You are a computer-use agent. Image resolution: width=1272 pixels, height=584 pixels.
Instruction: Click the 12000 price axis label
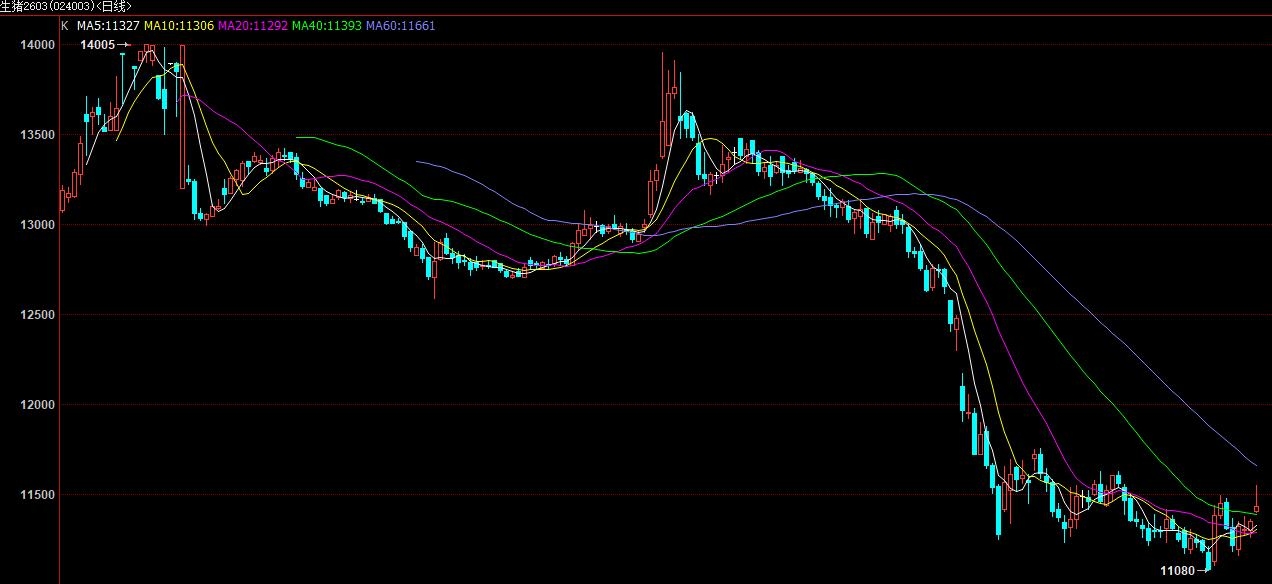pyautogui.click(x=36, y=405)
